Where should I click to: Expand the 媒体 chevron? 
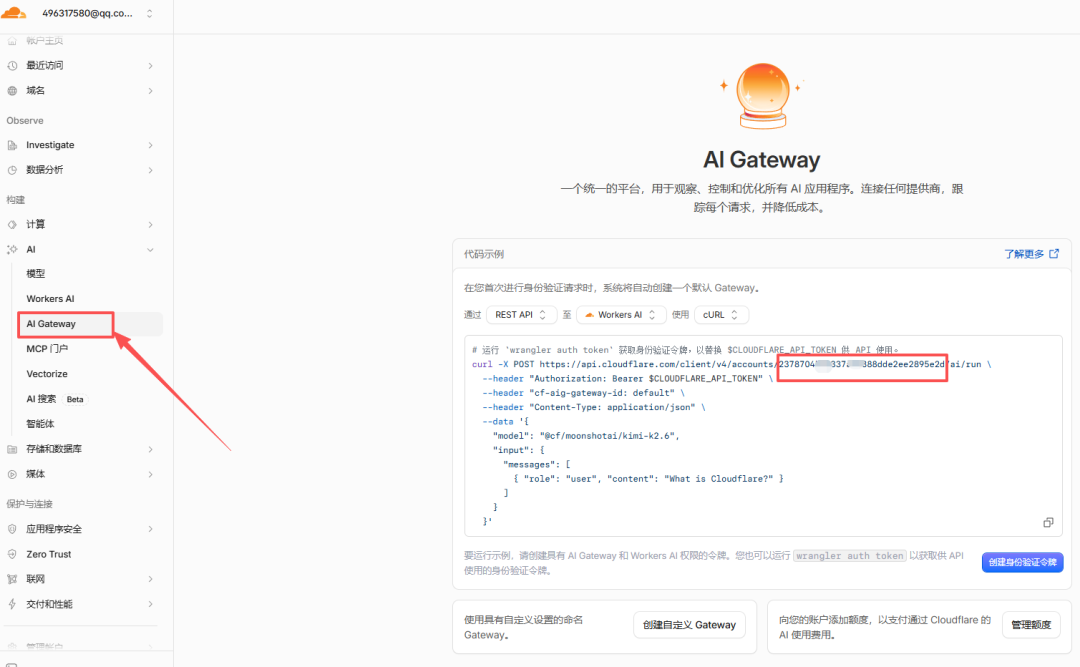point(150,474)
